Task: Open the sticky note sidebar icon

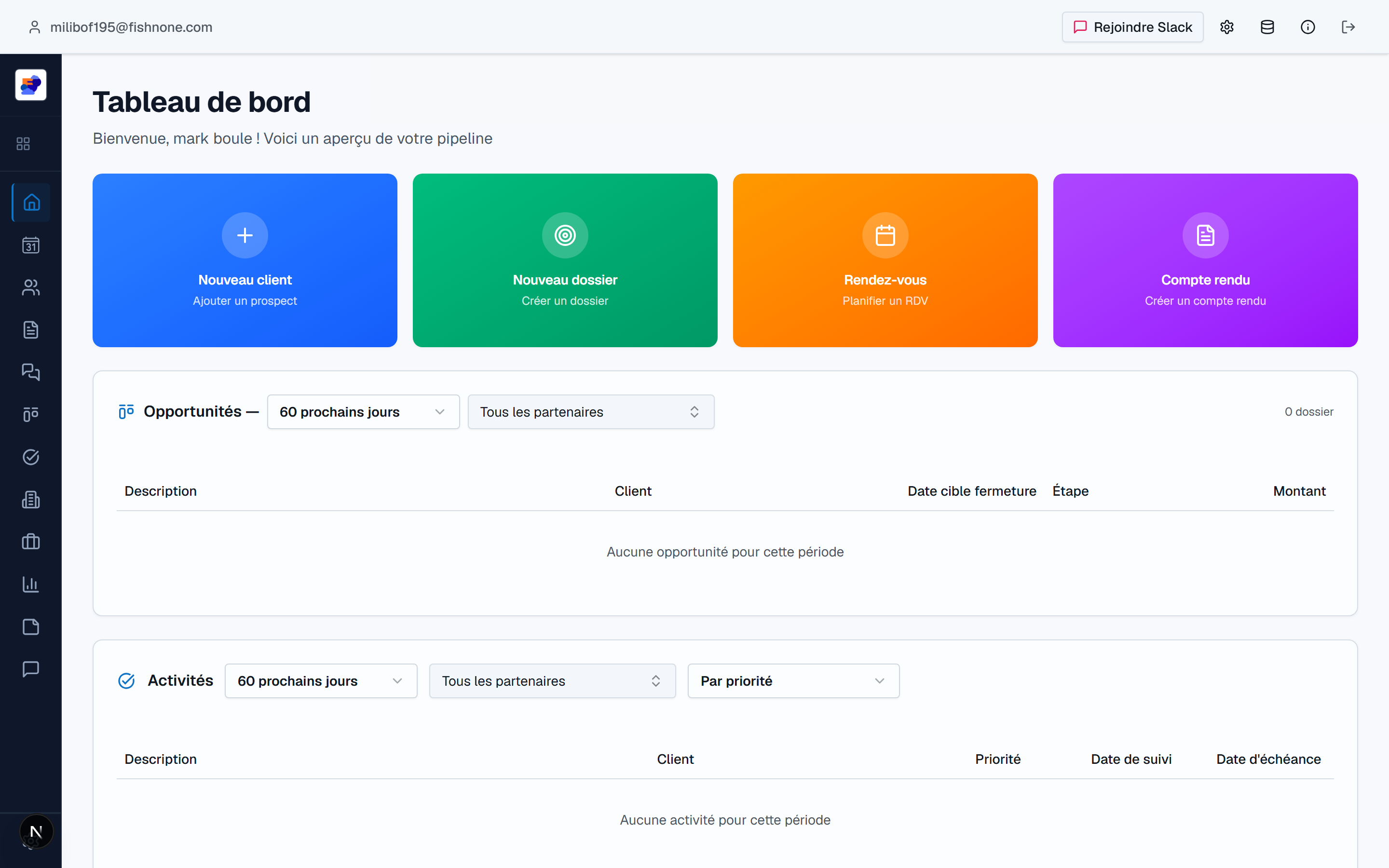Action: [31, 626]
